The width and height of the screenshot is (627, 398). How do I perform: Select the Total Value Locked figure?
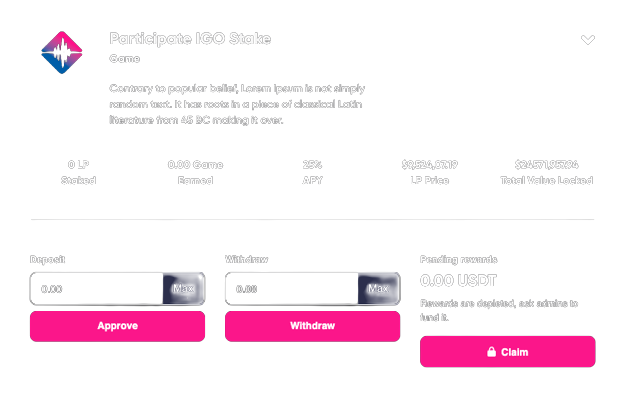(x=546, y=165)
